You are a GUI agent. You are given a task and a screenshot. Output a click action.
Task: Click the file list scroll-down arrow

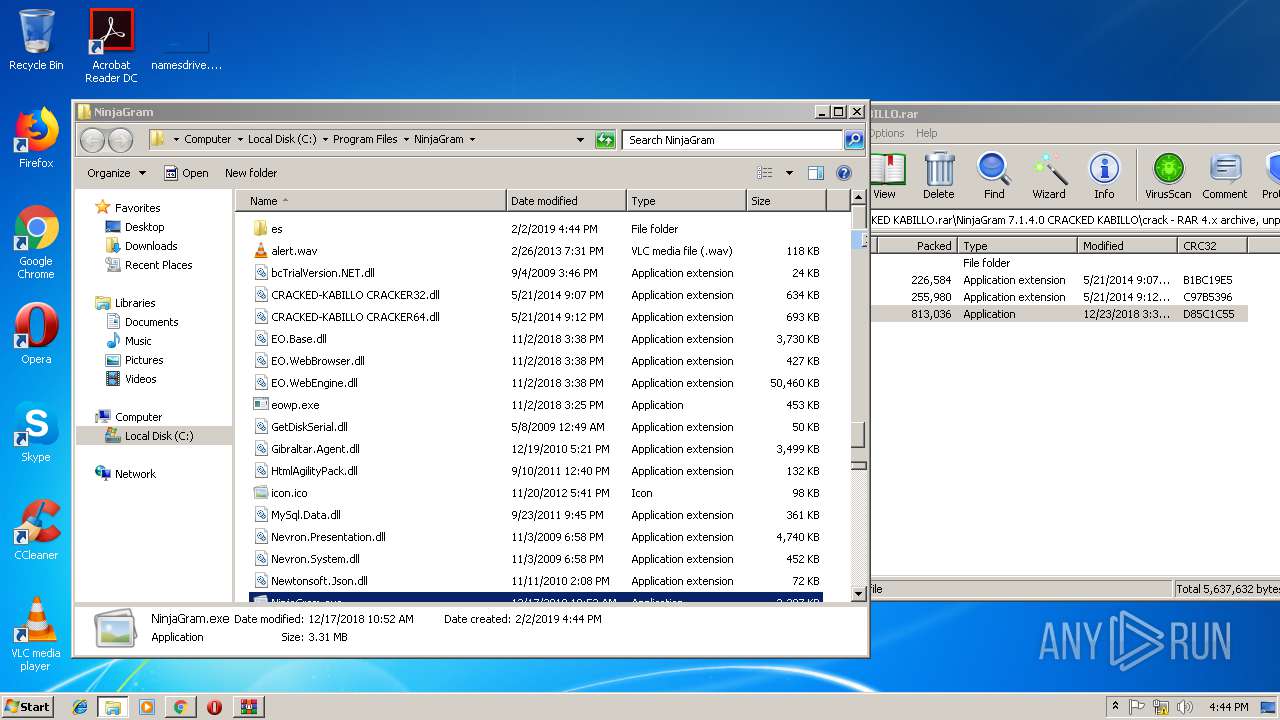point(858,594)
